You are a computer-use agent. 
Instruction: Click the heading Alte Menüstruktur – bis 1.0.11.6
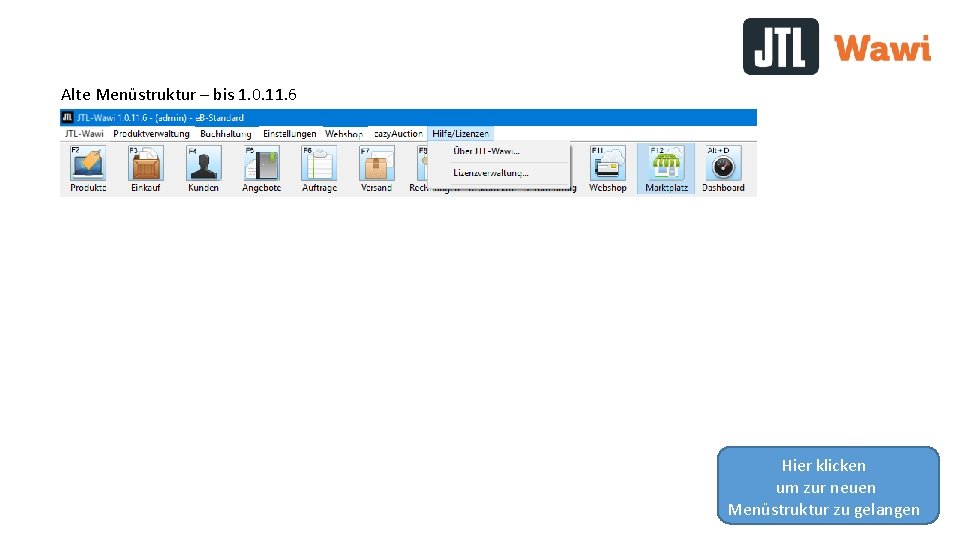click(178, 94)
